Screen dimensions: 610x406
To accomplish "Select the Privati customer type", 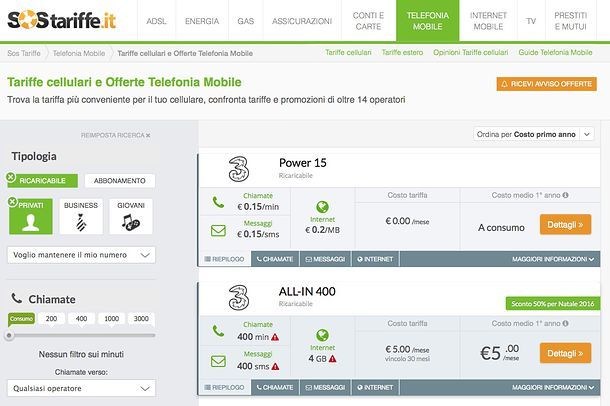I will click(x=31, y=217).
